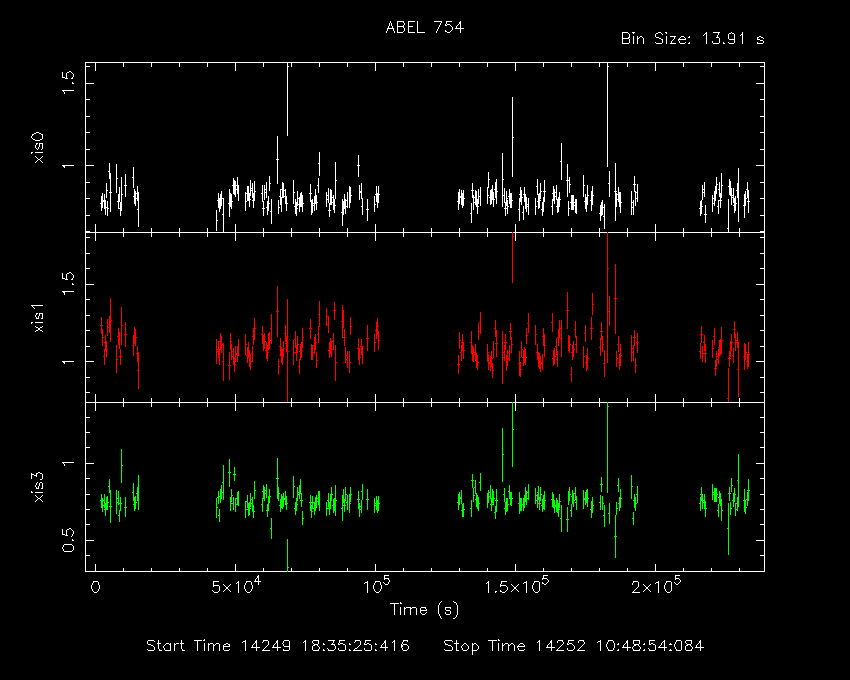Click the Start Time 14249 18:35:25:416 text
Viewport: 850px width, 680px height.
pos(278,646)
